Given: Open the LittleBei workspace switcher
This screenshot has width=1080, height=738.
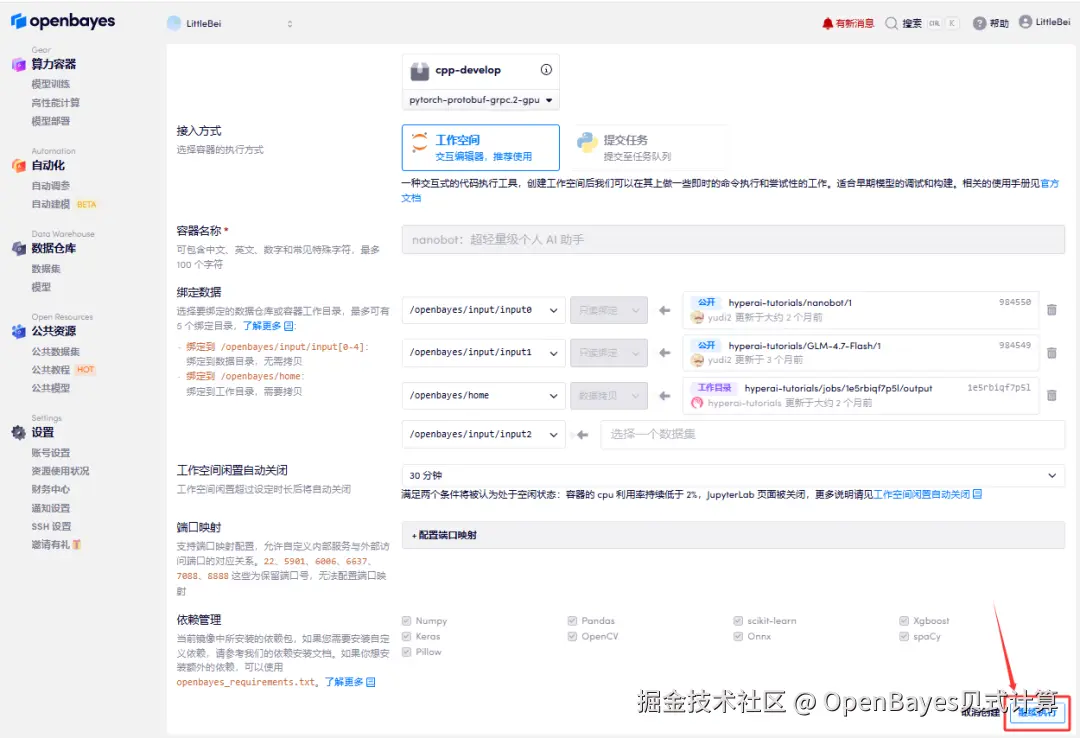Looking at the screenshot, I should click(231, 23).
